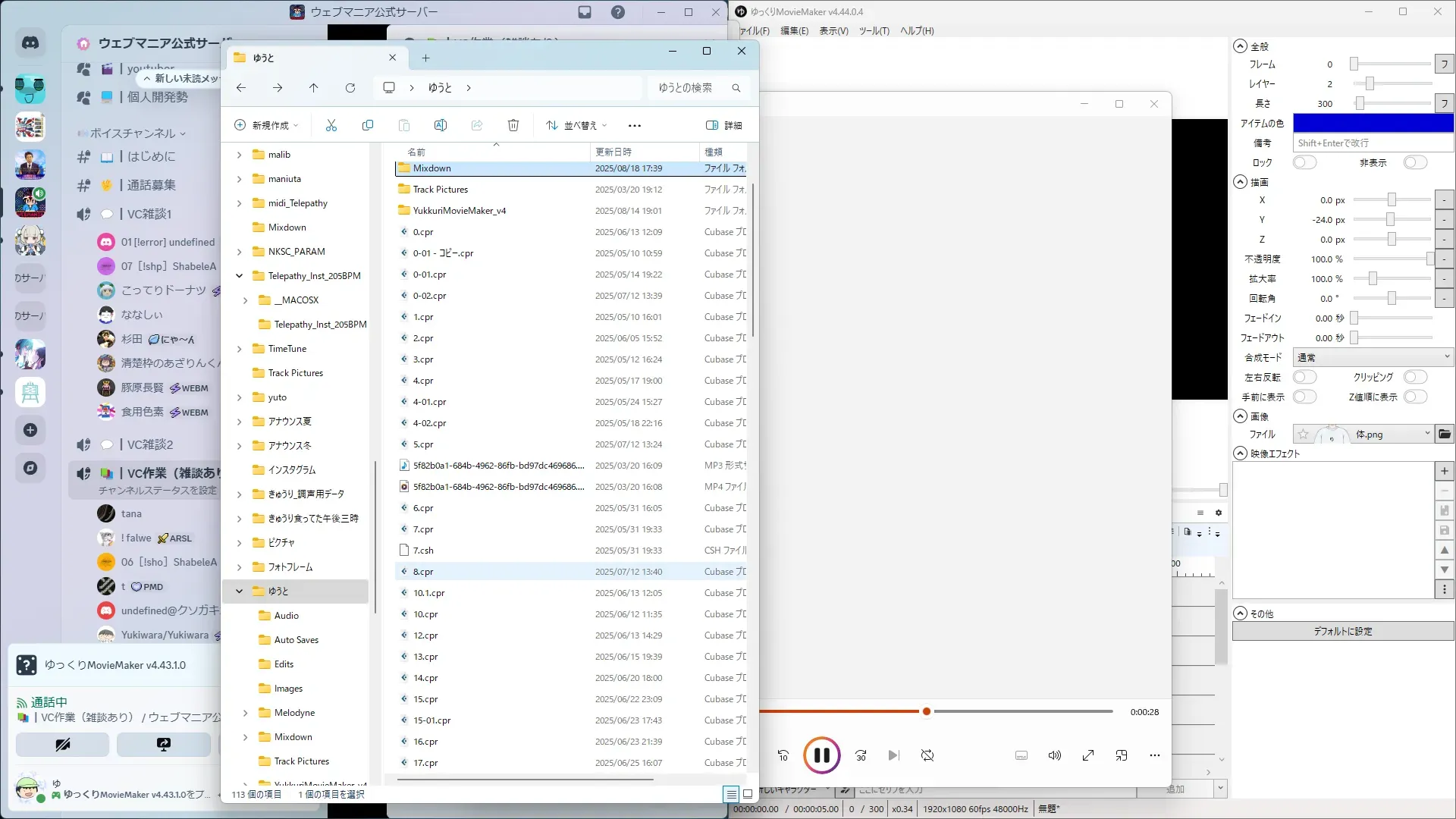Click the Cut scissors icon in Explorer toolbar

pyautogui.click(x=331, y=125)
